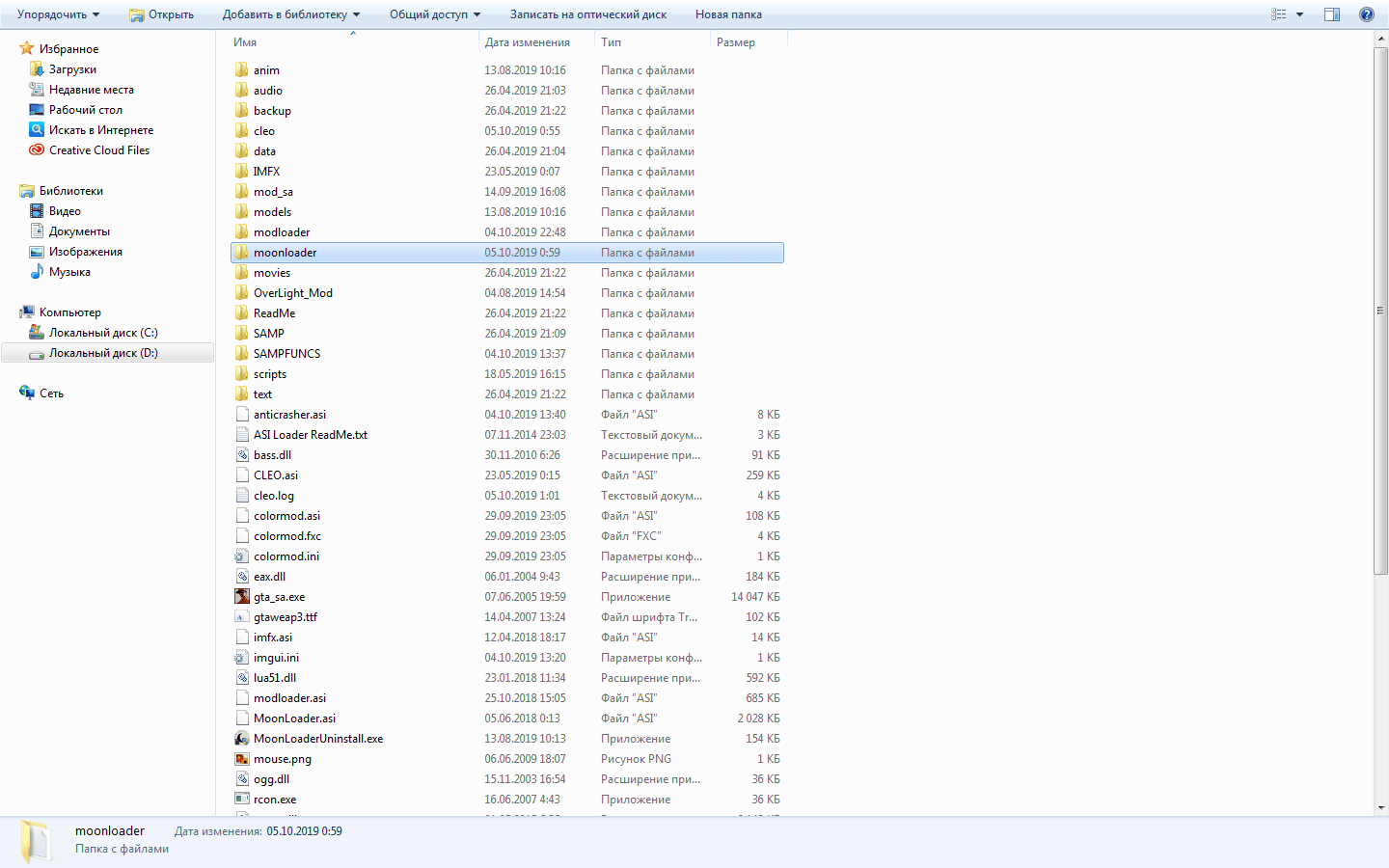The image size is (1389, 868).
Task: Click the help question mark icon
Action: [x=1366, y=14]
